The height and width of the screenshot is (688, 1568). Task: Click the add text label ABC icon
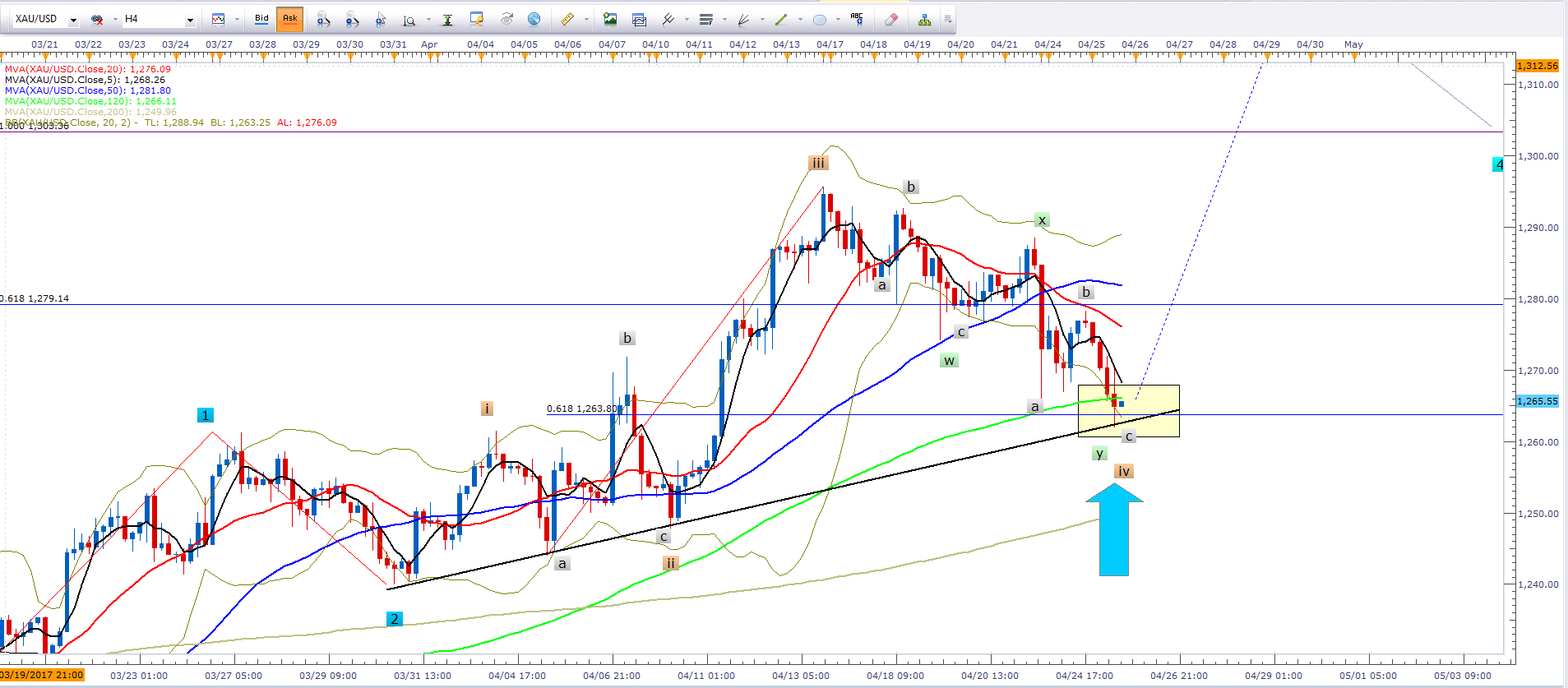pos(857,18)
